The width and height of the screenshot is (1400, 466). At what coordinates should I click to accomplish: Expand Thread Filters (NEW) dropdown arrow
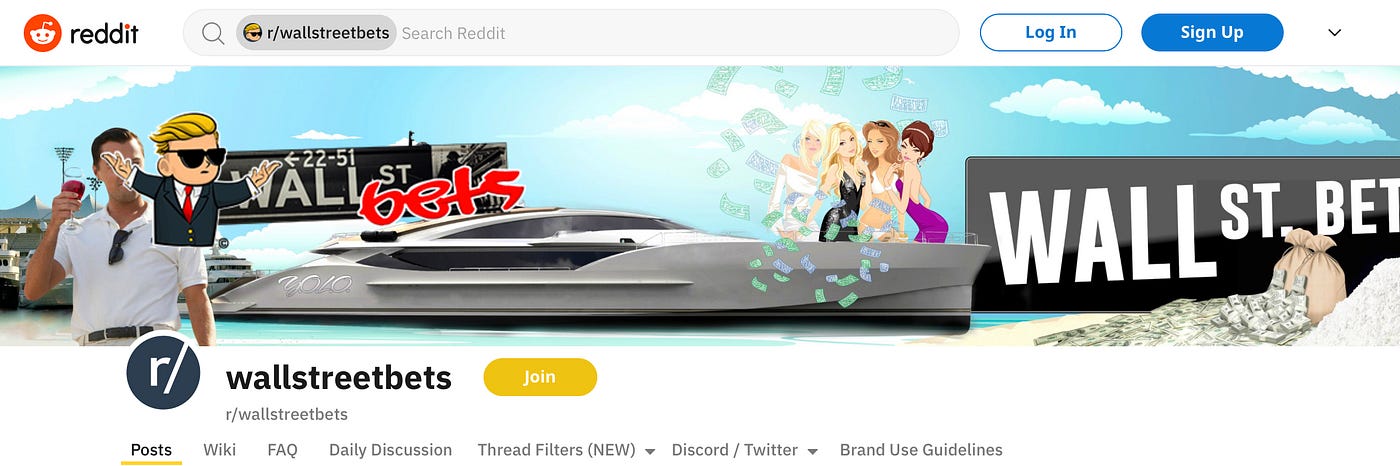650,452
